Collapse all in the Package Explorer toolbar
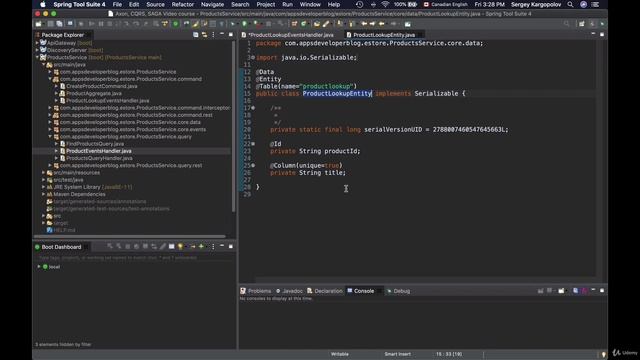Viewport: 640px width, 360px height. click(196, 35)
